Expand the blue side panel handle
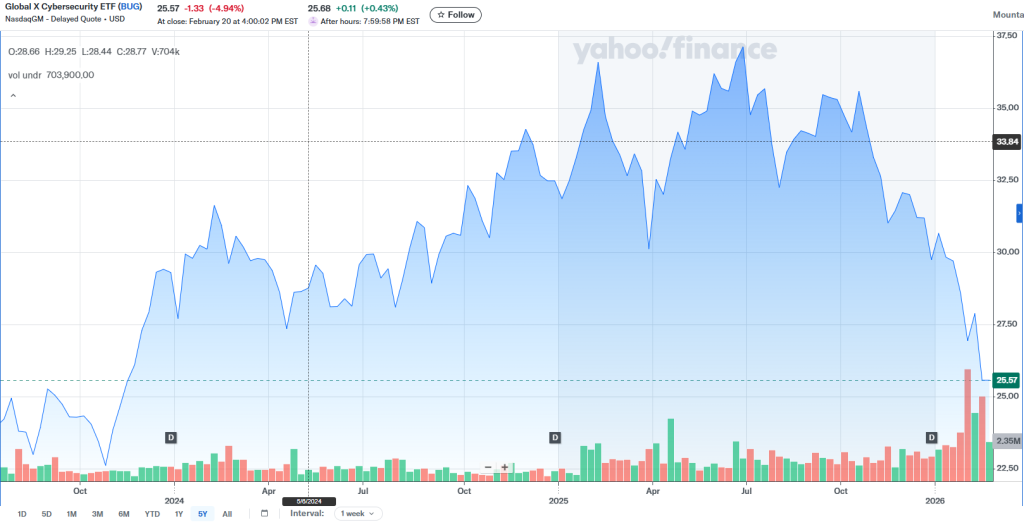Viewport: 1024px width, 525px height. point(1019,214)
